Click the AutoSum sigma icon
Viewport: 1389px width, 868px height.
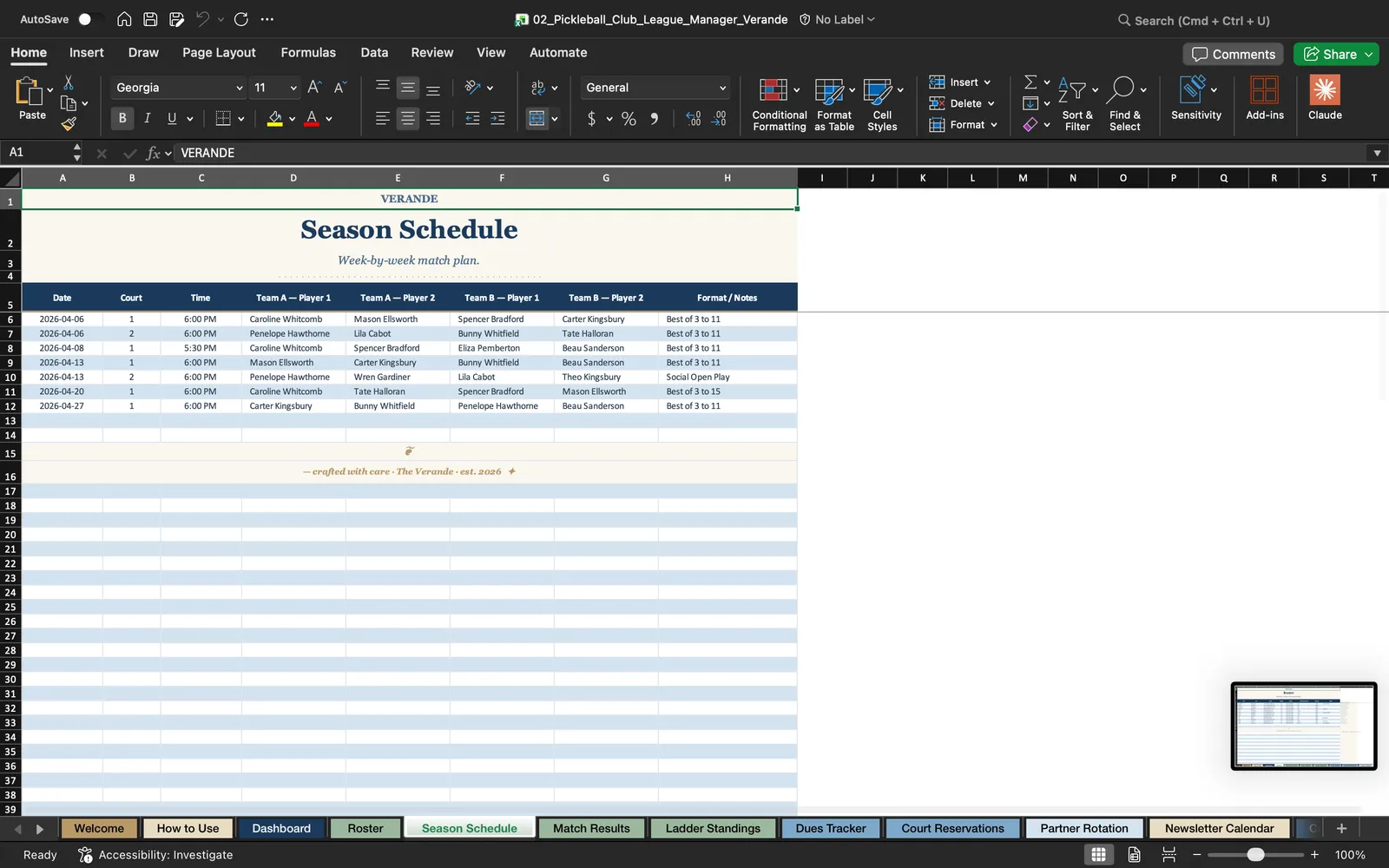[x=1030, y=82]
